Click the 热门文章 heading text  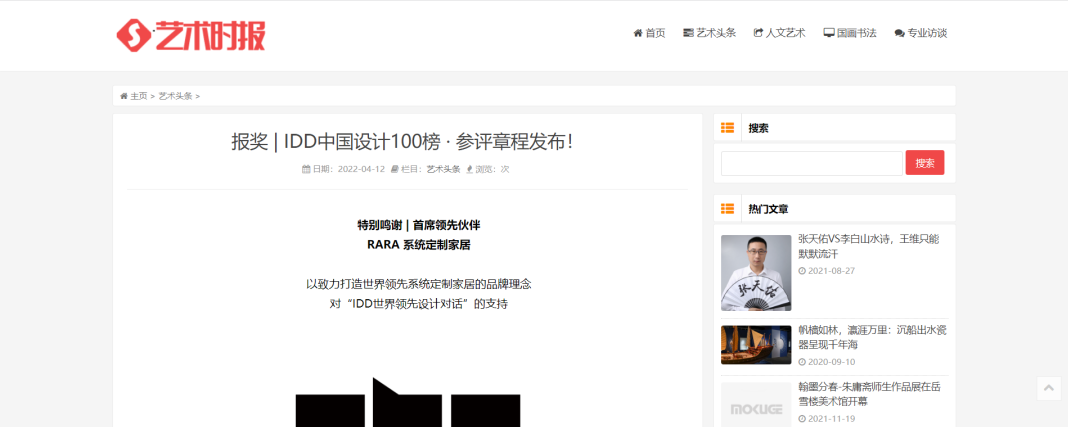pyautogui.click(x=768, y=209)
